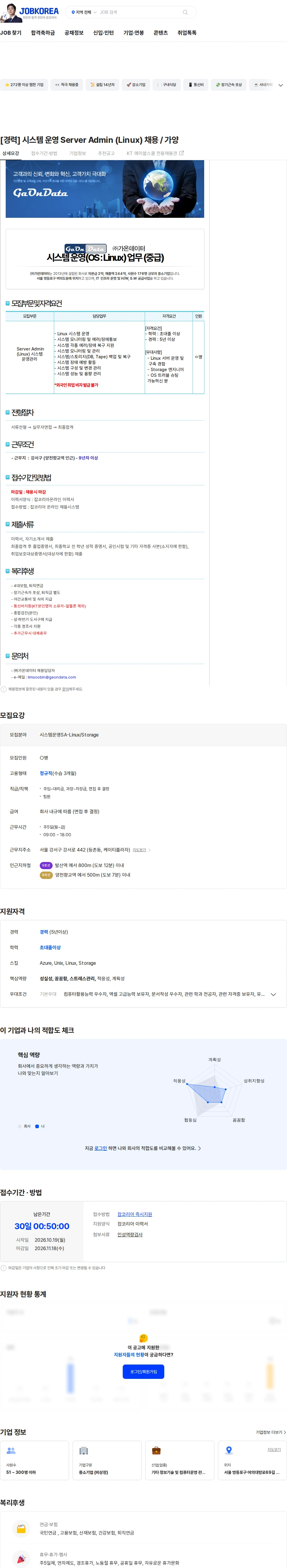Screen dimensions: 287x1568
Task: Click the 잡코리아 즉시지원 link
Action: 135,1214
